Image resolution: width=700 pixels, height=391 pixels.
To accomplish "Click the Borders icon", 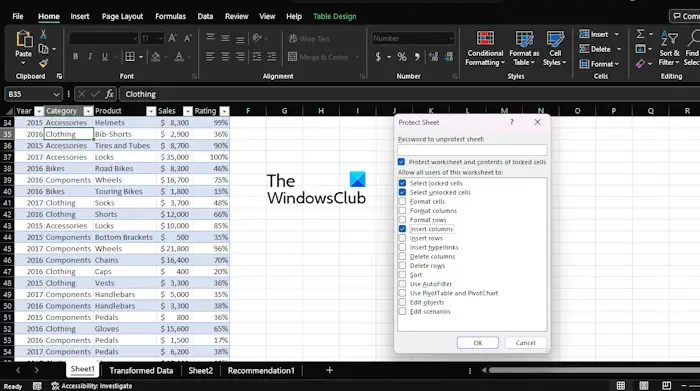I will point(130,57).
